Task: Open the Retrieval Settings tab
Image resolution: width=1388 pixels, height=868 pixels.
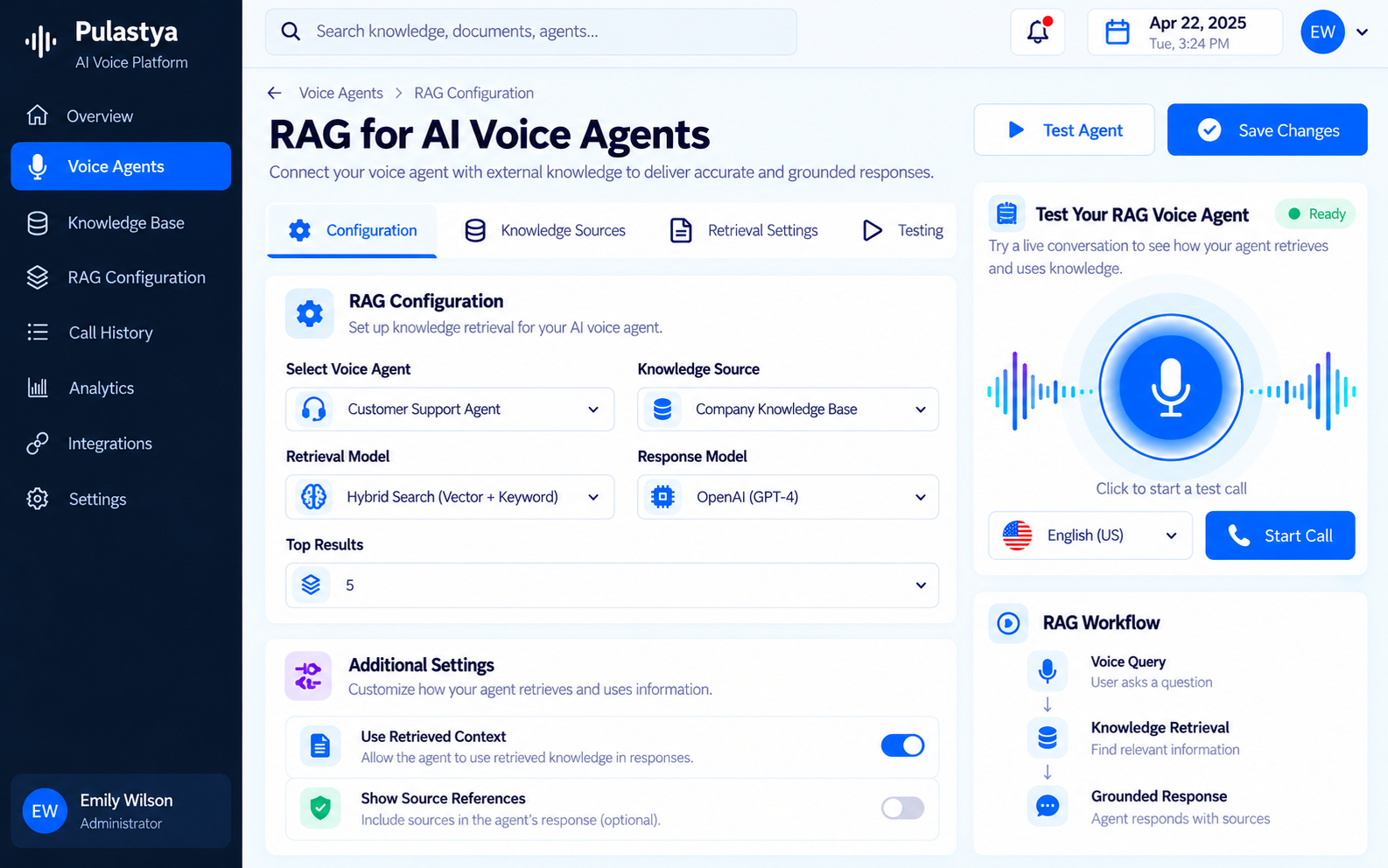Action: tap(744, 231)
